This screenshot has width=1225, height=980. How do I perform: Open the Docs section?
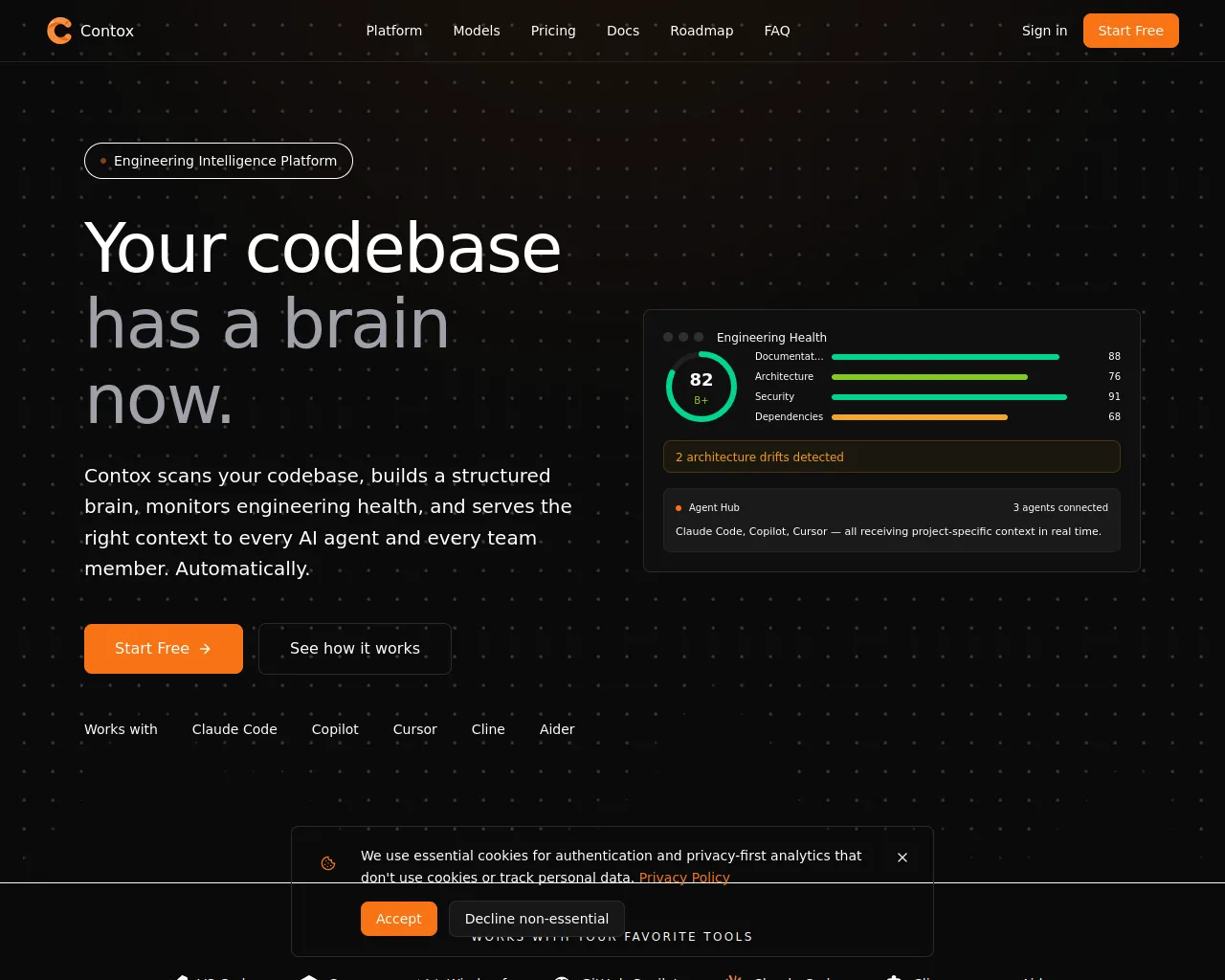[x=623, y=31]
